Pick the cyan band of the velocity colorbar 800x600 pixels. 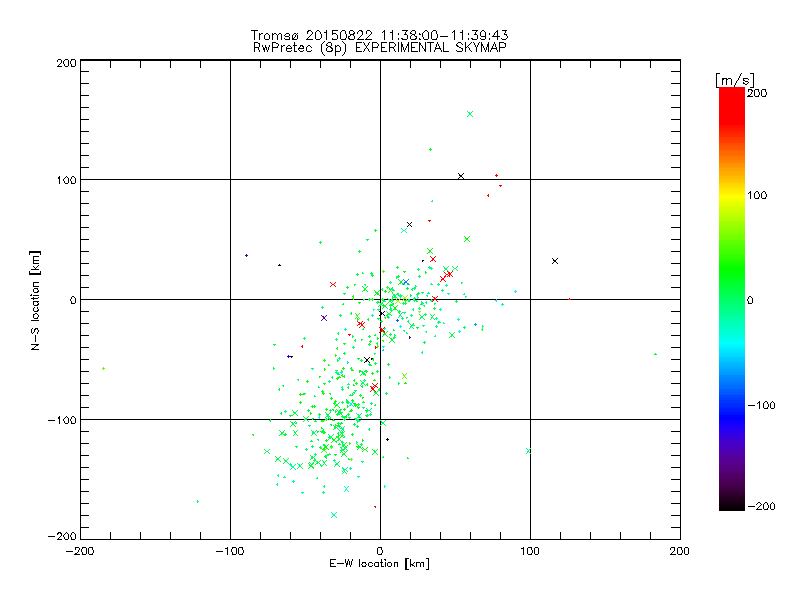[732, 344]
